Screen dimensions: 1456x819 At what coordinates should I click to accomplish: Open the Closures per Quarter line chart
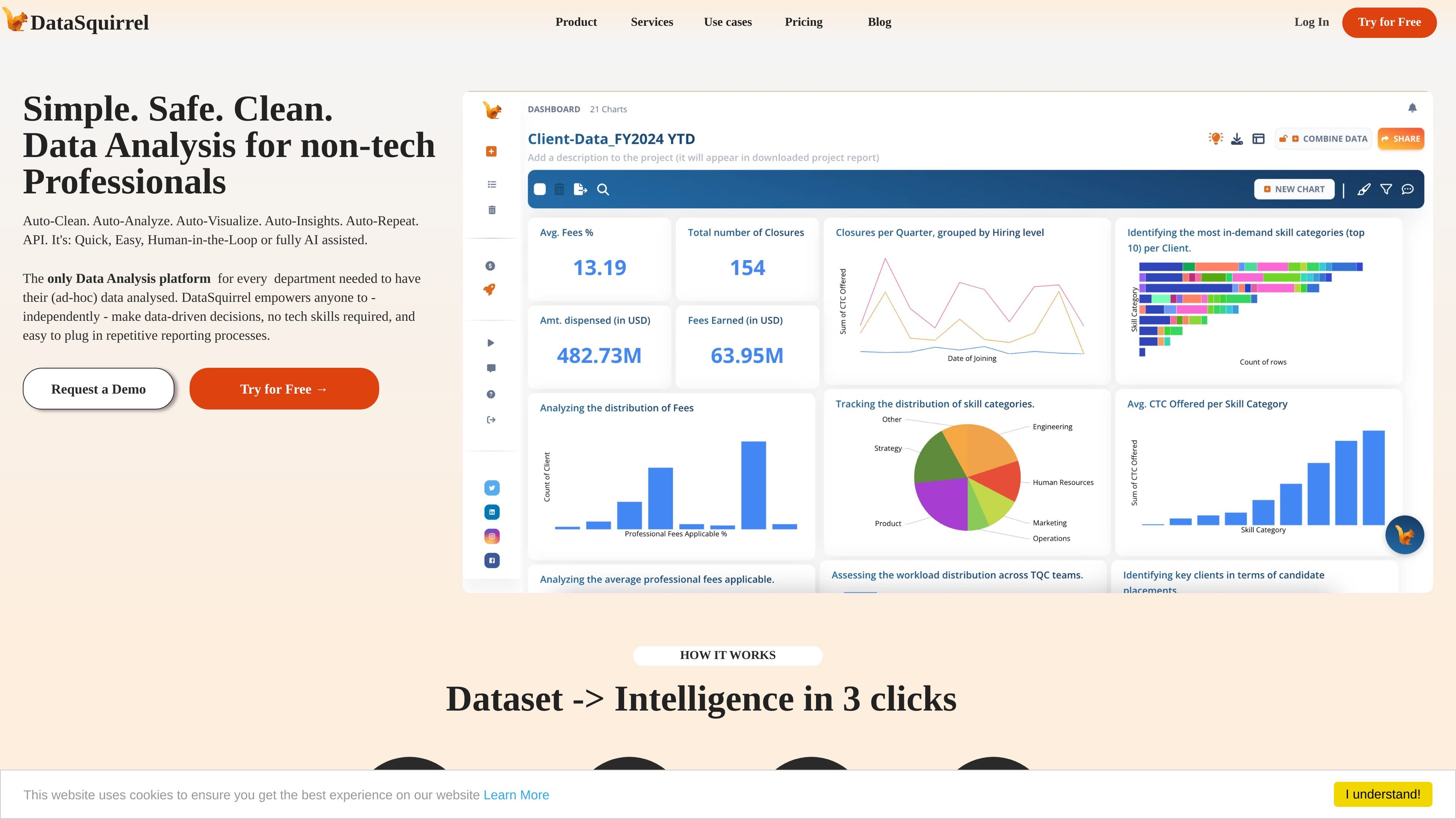(x=967, y=301)
